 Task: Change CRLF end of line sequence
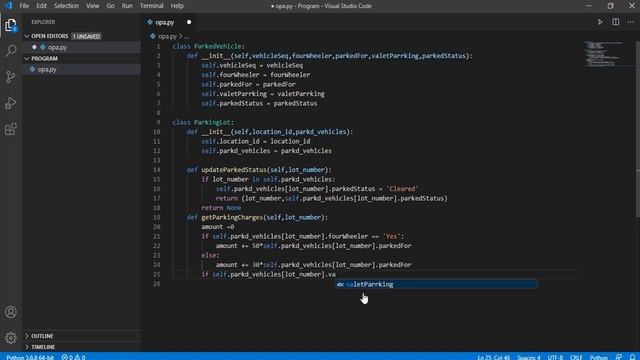pyautogui.click(x=576, y=357)
